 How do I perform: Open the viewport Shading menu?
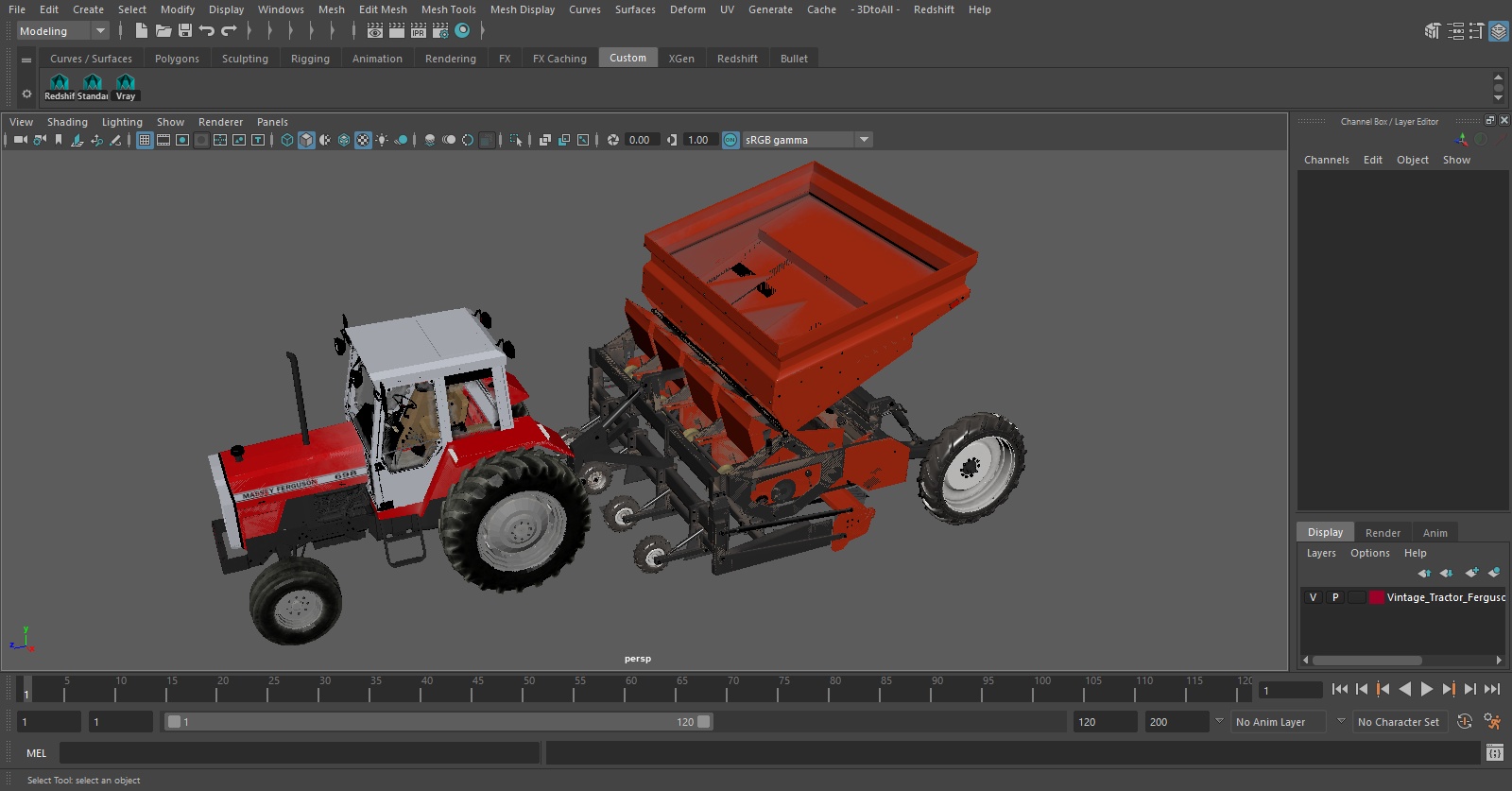(x=67, y=122)
